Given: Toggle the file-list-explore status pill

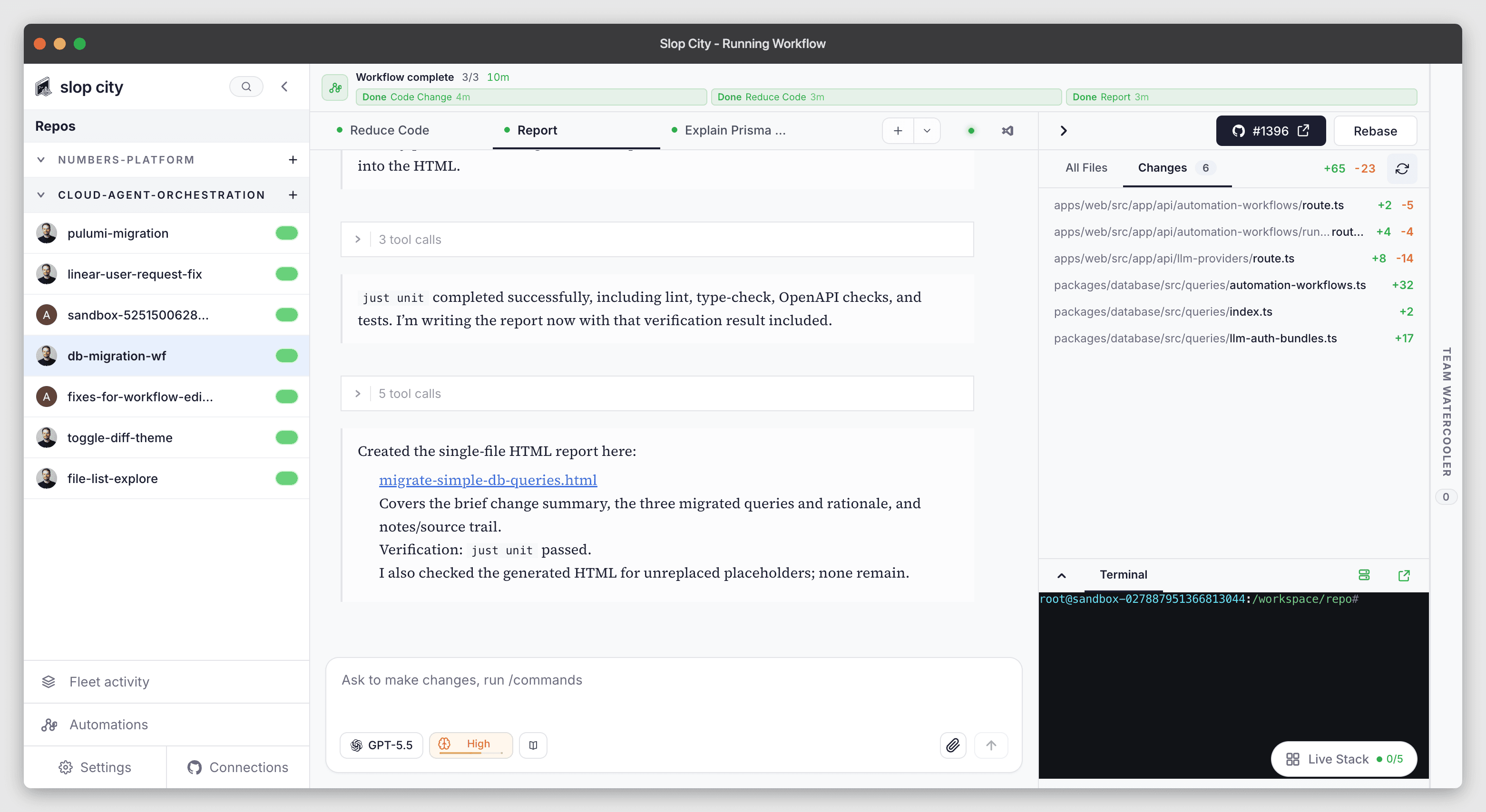Looking at the screenshot, I should (287, 479).
